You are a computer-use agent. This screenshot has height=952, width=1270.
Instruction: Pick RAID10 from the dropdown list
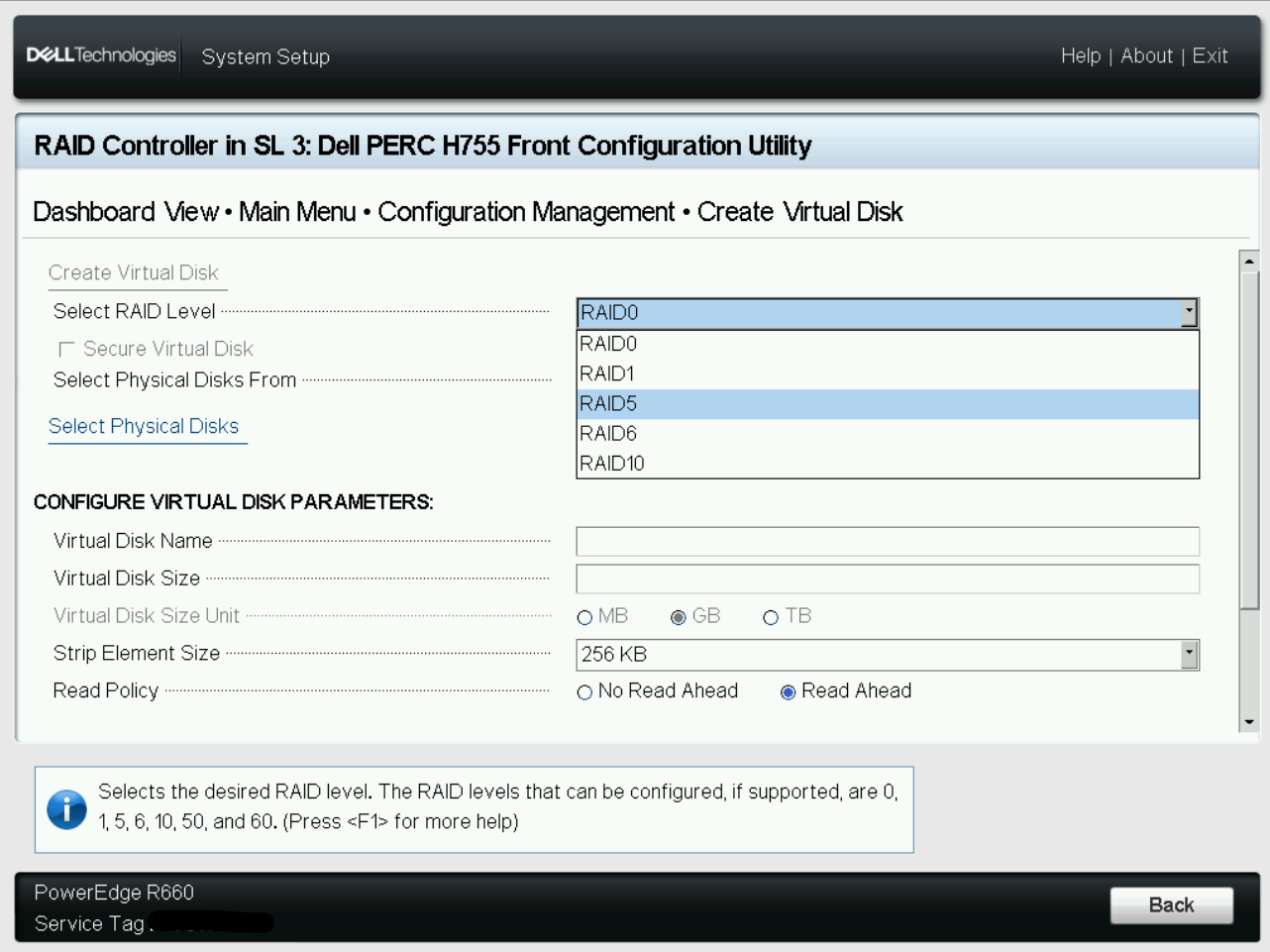click(888, 463)
